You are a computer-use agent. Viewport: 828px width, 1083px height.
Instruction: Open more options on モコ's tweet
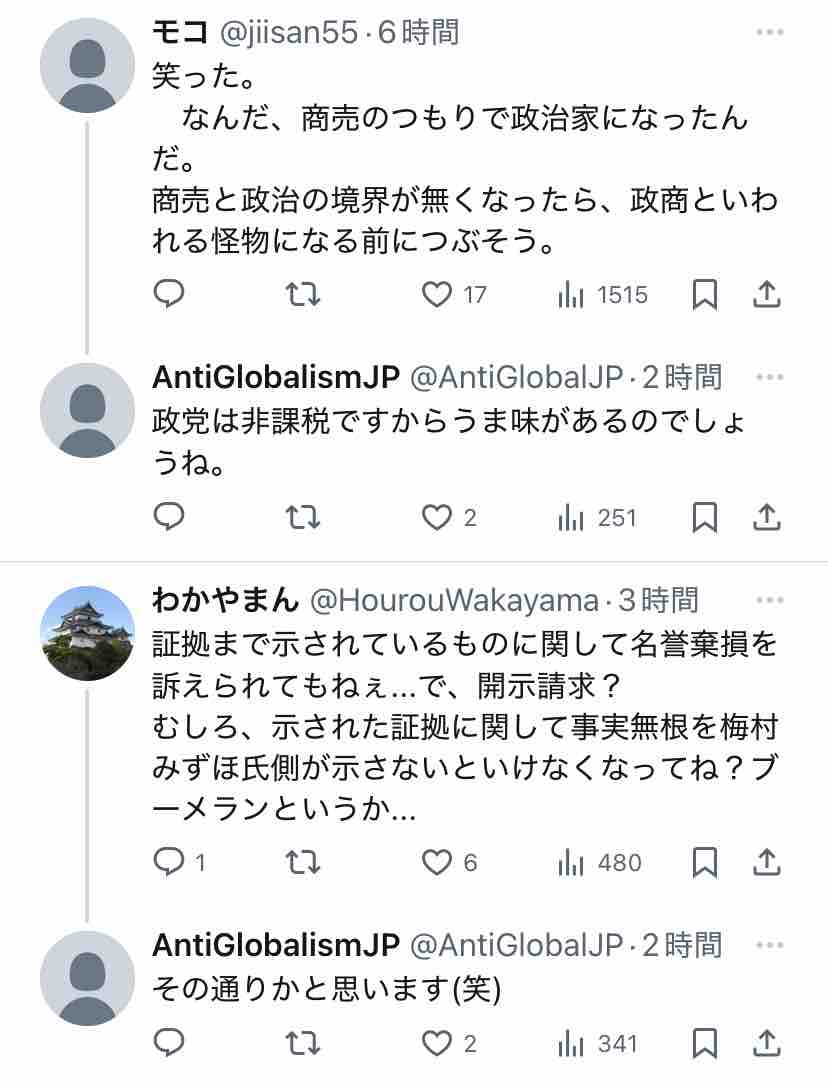click(770, 33)
